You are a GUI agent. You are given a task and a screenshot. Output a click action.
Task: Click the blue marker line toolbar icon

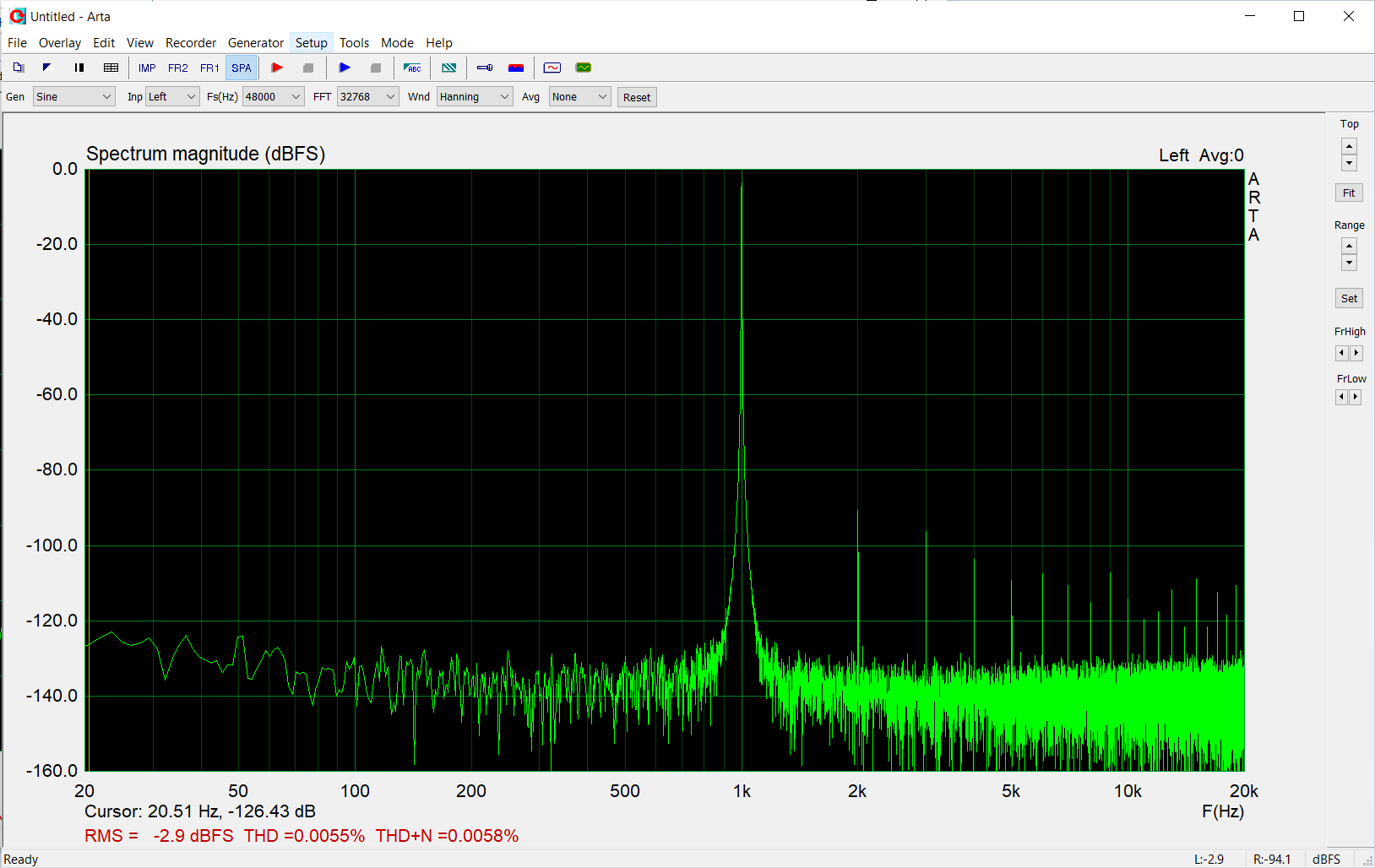coord(485,68)
